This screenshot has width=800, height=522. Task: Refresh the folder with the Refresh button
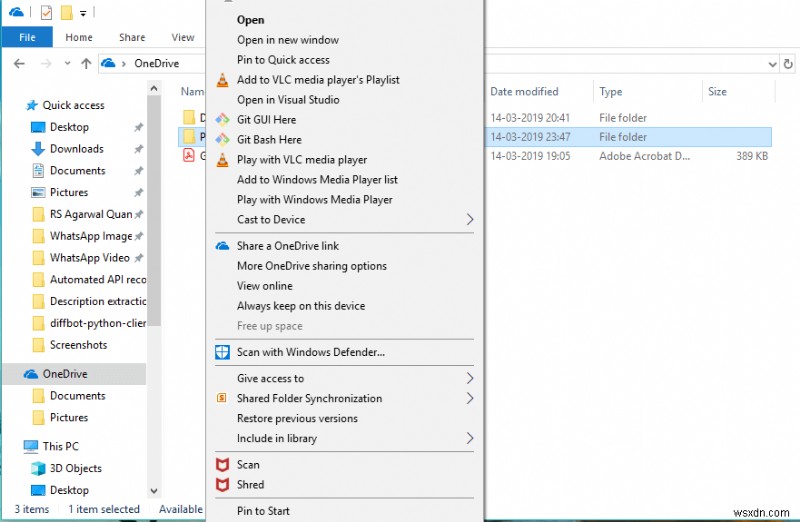[x=788, y=64]
